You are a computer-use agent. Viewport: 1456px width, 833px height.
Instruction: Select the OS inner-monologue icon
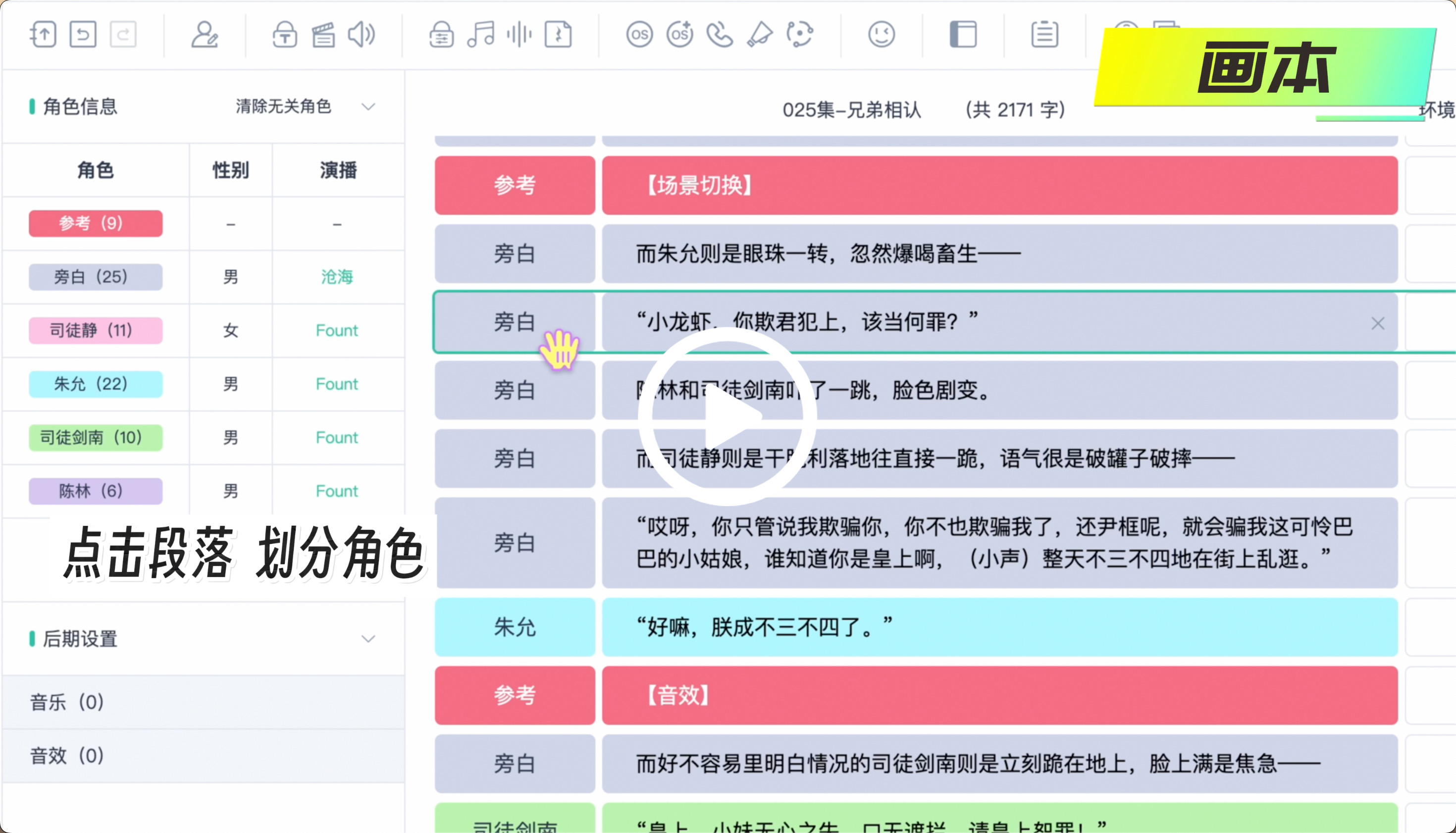639,34
